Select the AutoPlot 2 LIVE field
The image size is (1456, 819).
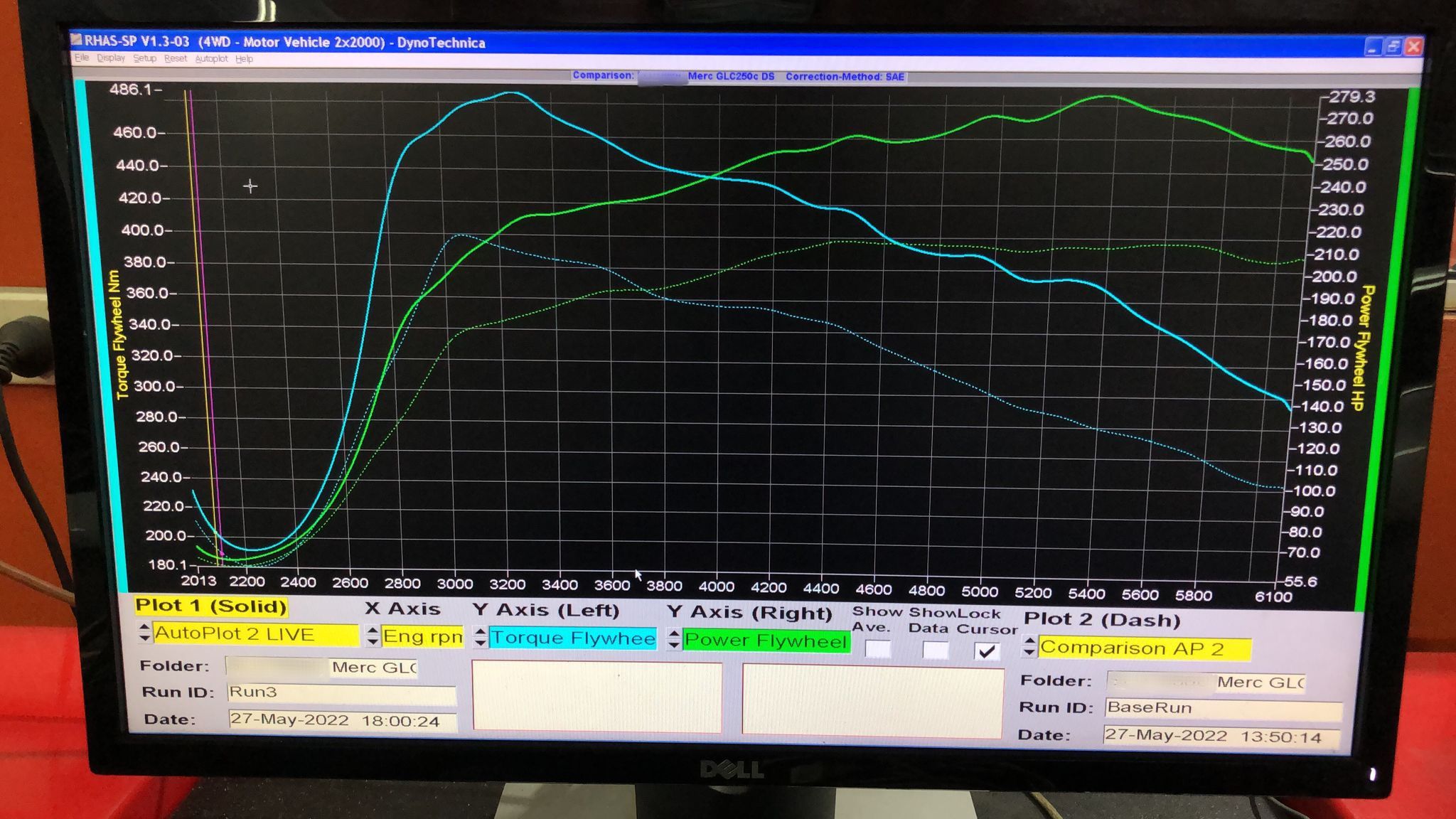tap(255, 633)
